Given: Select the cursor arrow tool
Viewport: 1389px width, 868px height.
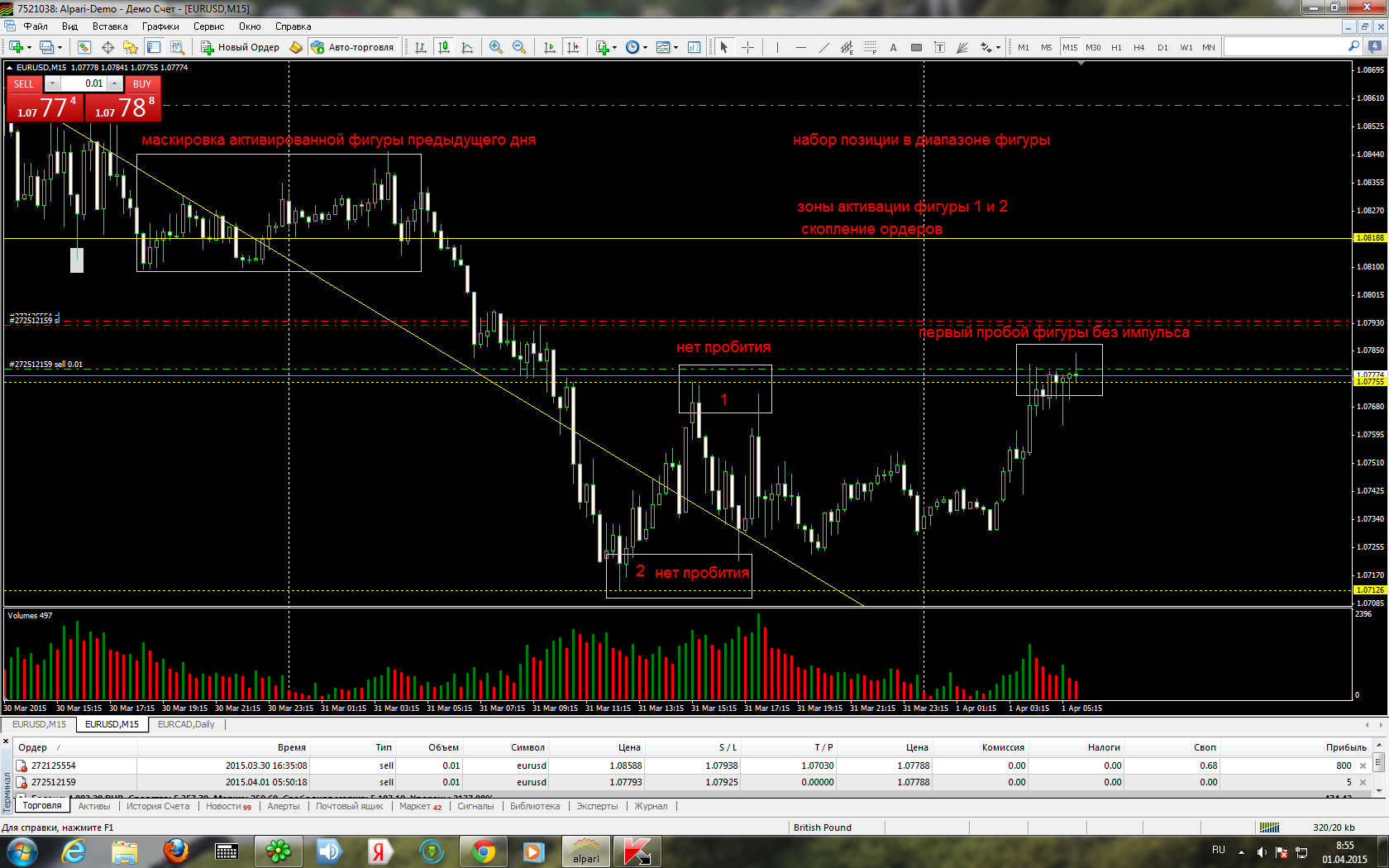Looking at the screenshot, I should pyautogui.click(x=724, y=47).
